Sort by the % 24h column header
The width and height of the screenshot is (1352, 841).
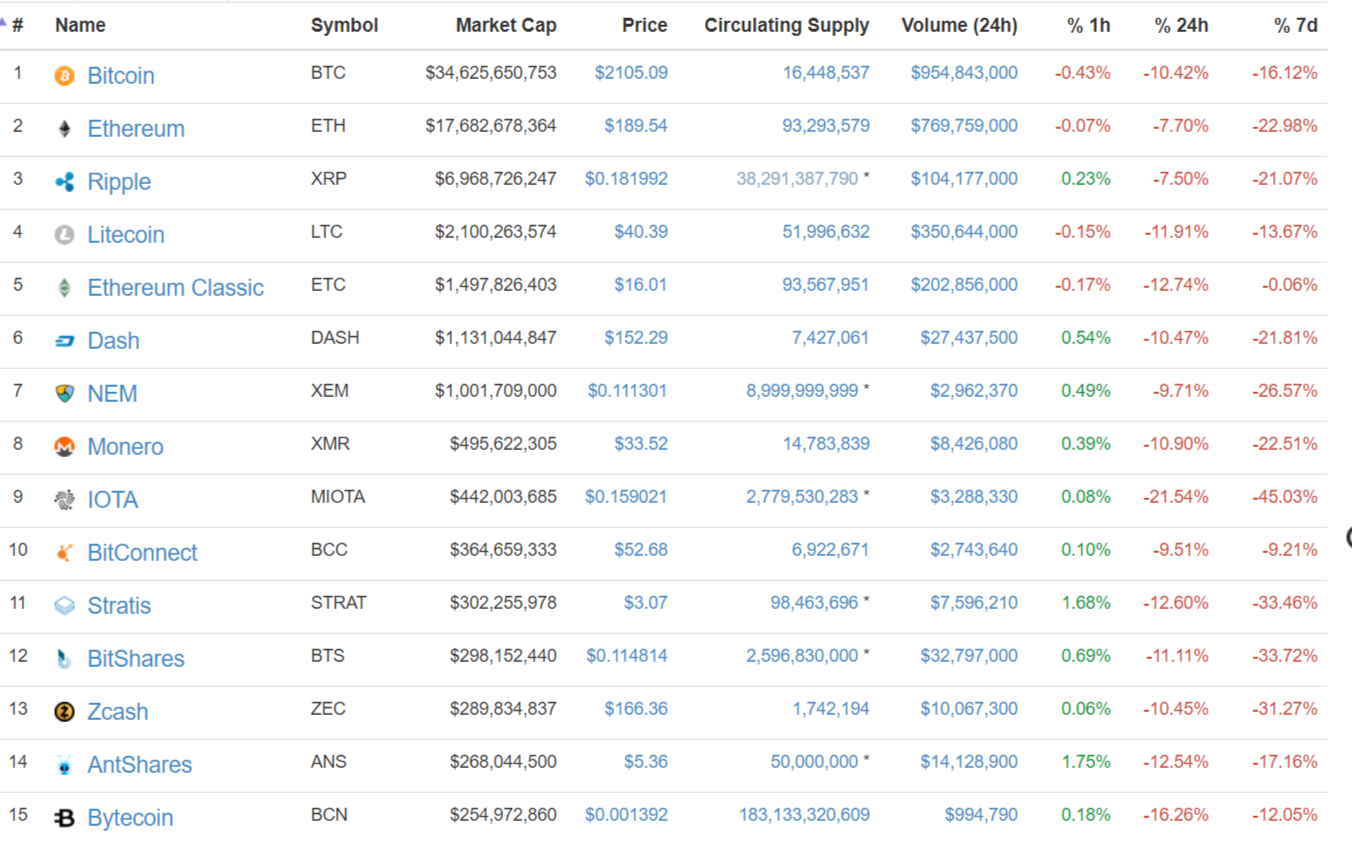(1180, 25)
